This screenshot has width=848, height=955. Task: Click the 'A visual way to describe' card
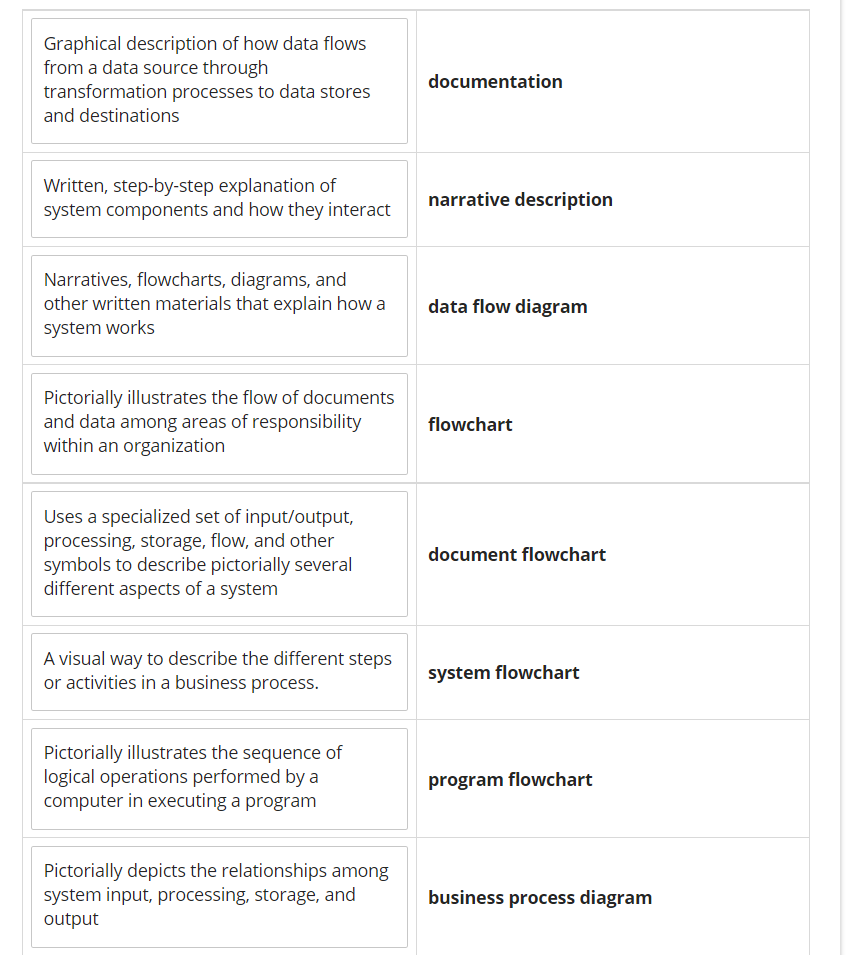click(219, 671)
